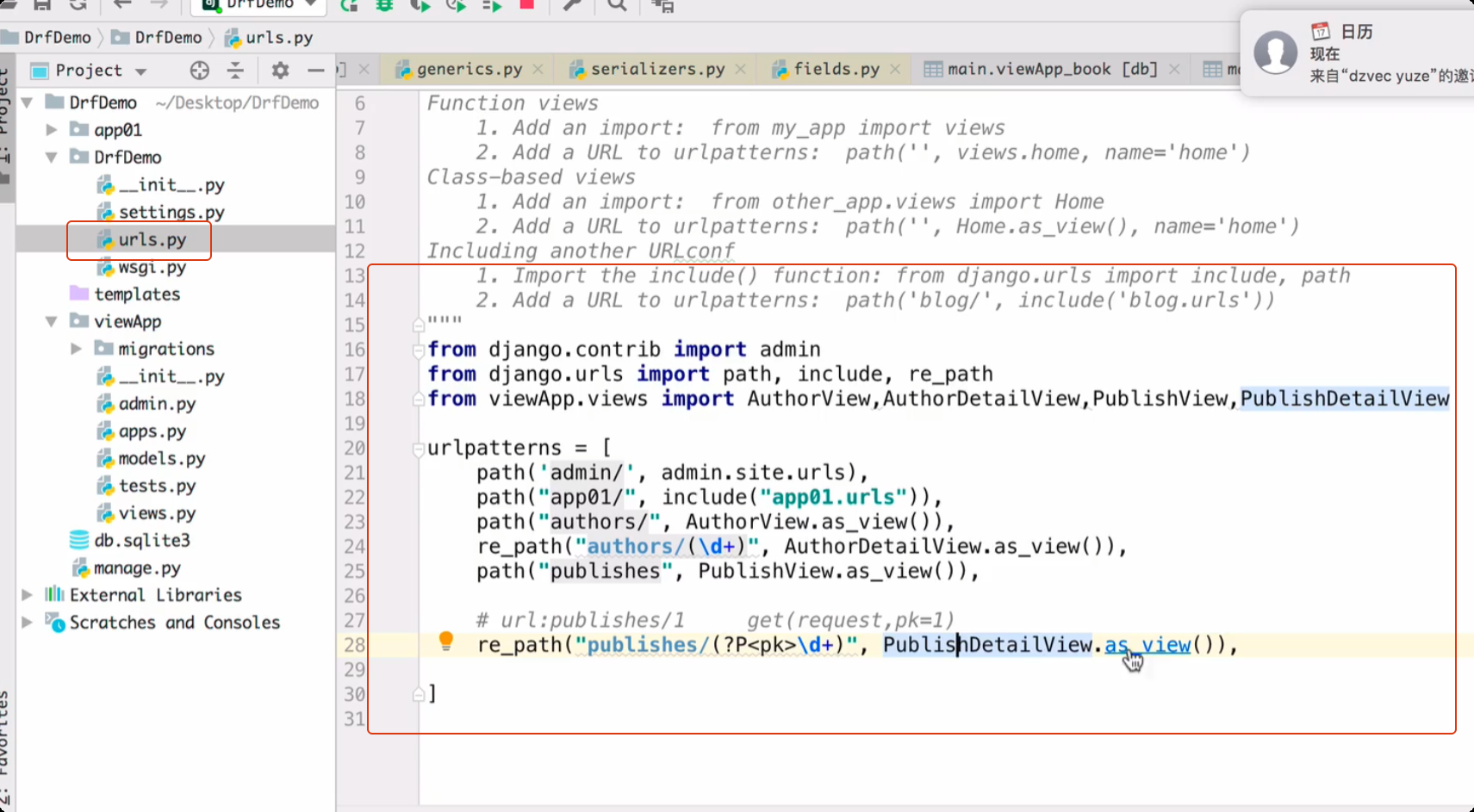Click PublishDetailView in the import on line 18
The width and height of the screenshot is (1474, 812).
point(1345,399)
